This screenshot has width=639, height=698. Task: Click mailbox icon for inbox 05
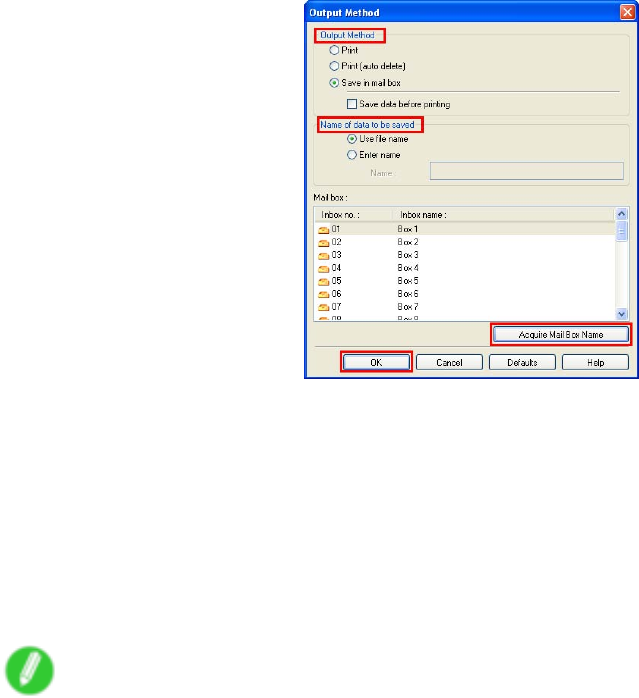pos(324,281)
